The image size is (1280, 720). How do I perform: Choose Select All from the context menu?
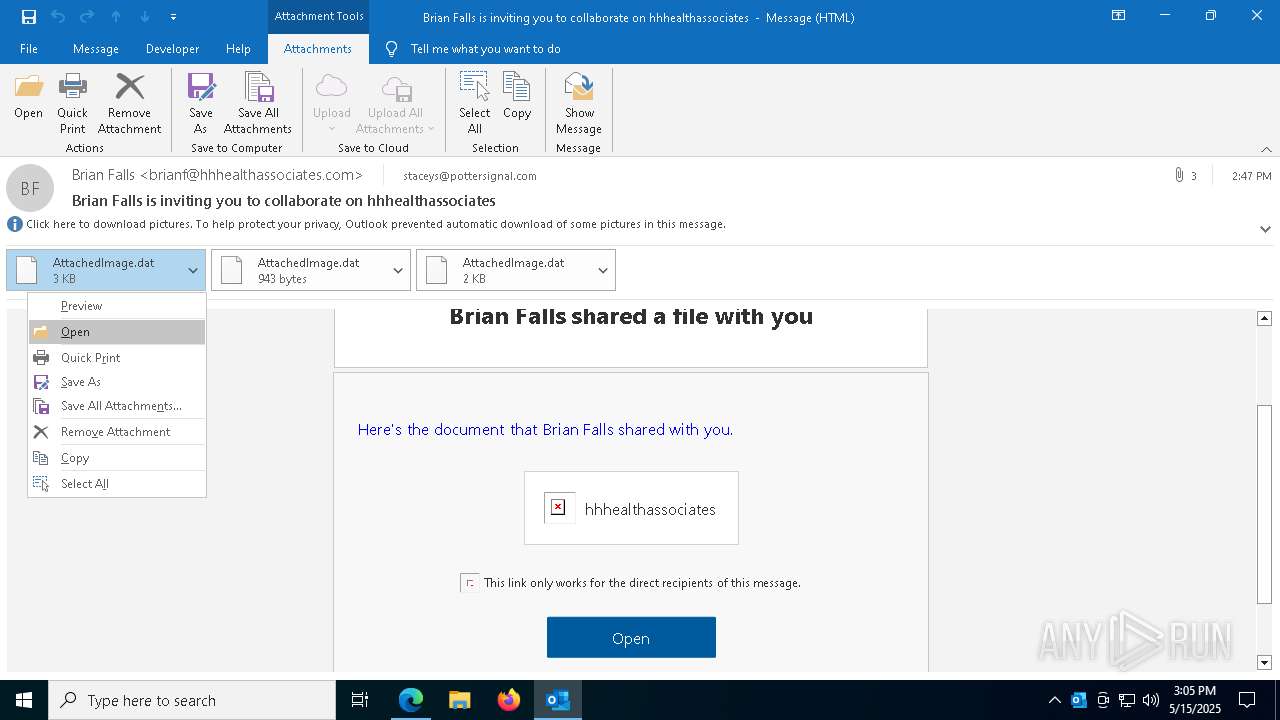117,484
